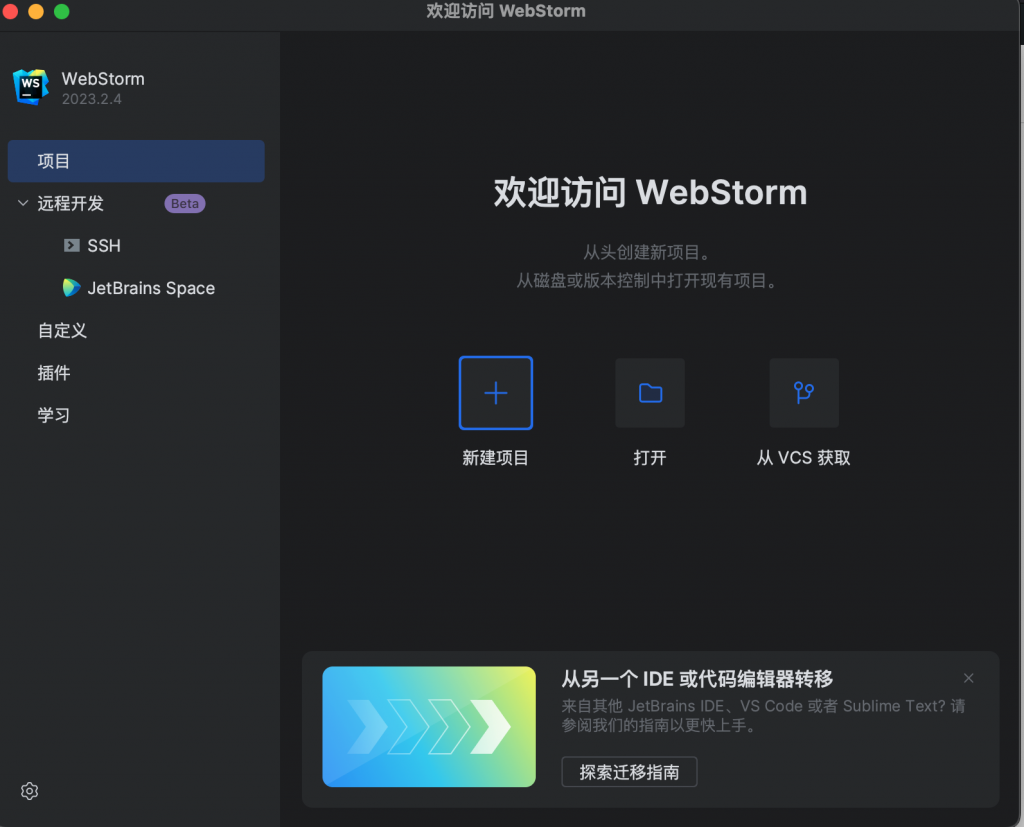Dismiss the migration banner with the X
This screenshot has width=1024, height=827.
click(968, 678)
